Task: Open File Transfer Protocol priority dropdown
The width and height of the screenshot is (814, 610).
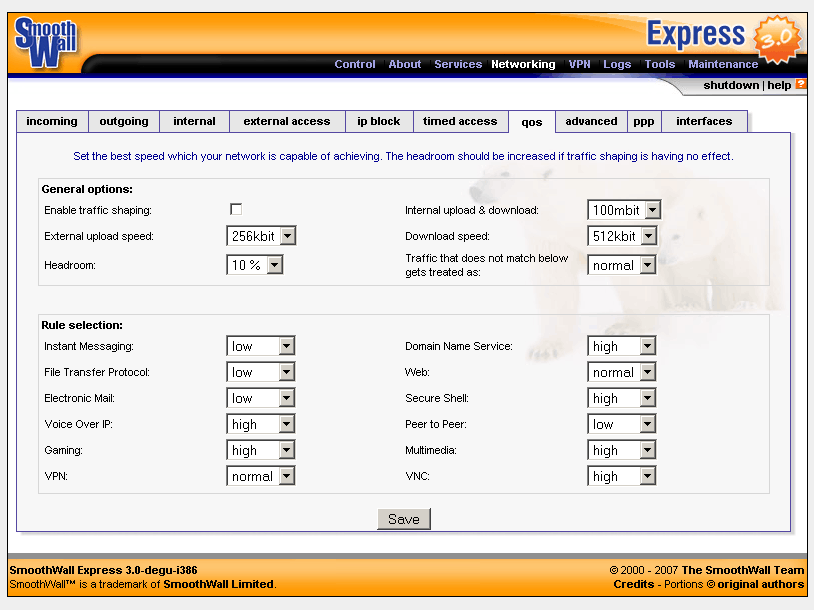Action: click(x=261, y=372)
